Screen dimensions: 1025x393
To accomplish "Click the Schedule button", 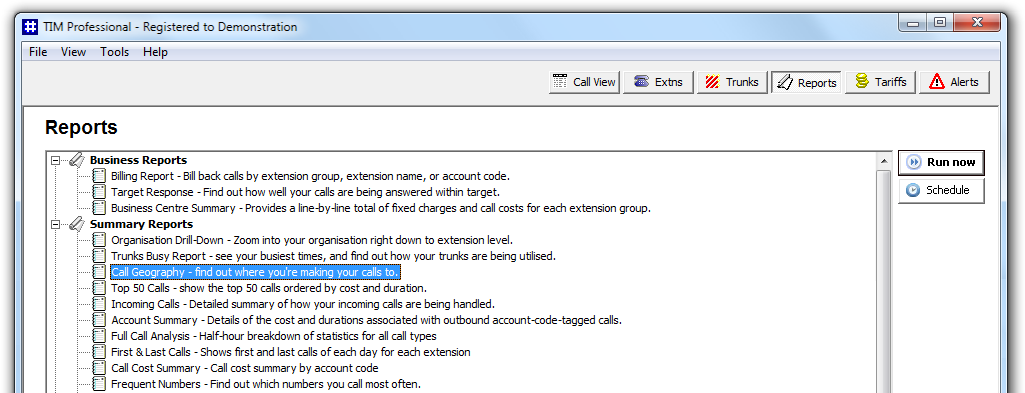I will pyautogui.click(x=941, y=190).
